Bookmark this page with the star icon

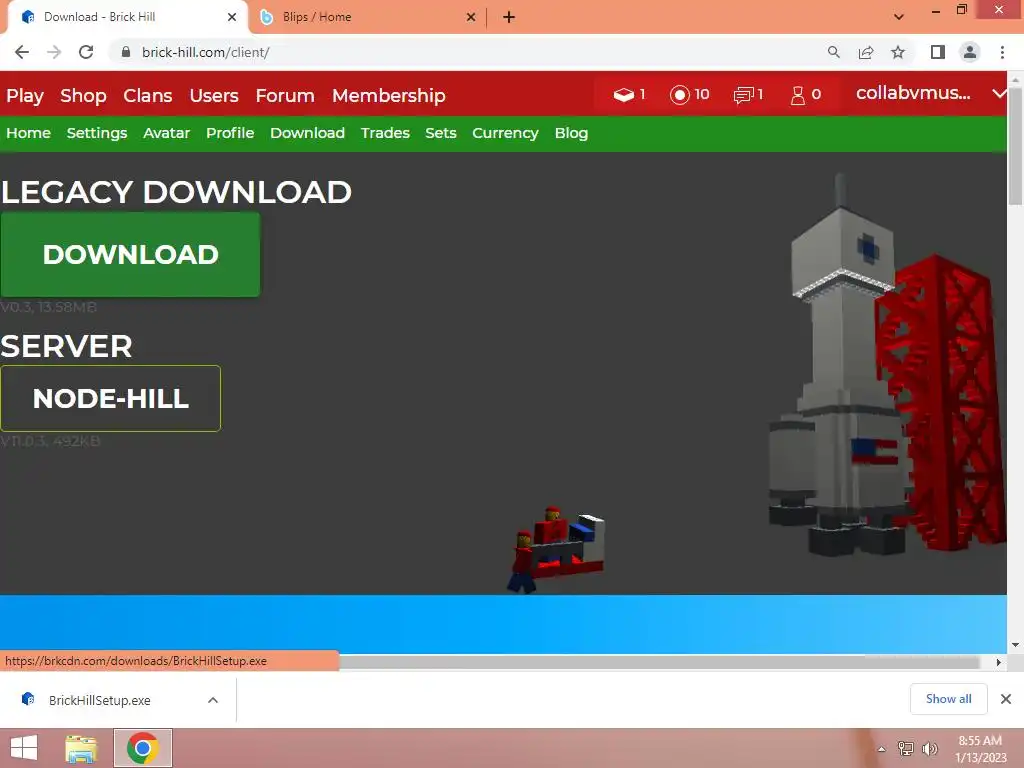coord(898,52)
